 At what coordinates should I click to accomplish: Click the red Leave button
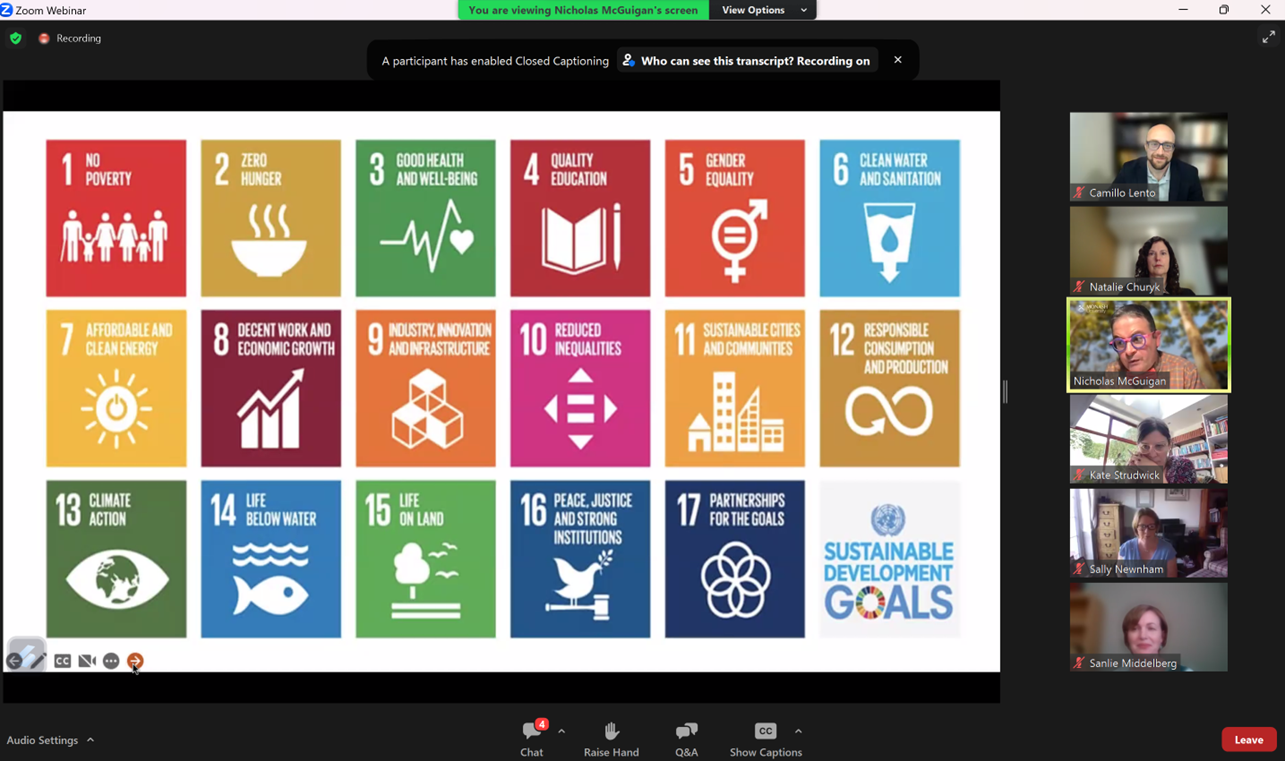pyautogui.click(x=1248, y=739)
